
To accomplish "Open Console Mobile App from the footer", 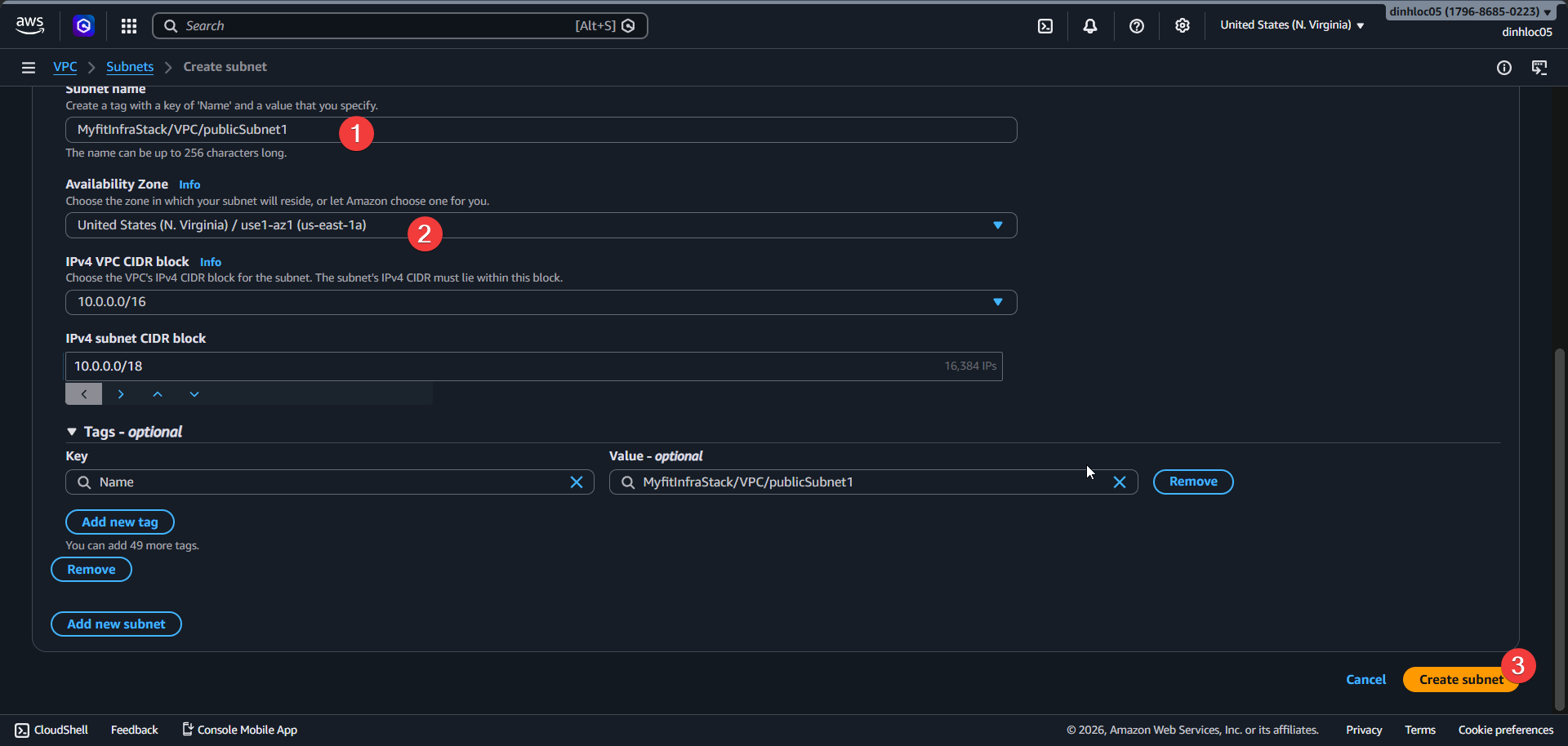I will [238, 729].
